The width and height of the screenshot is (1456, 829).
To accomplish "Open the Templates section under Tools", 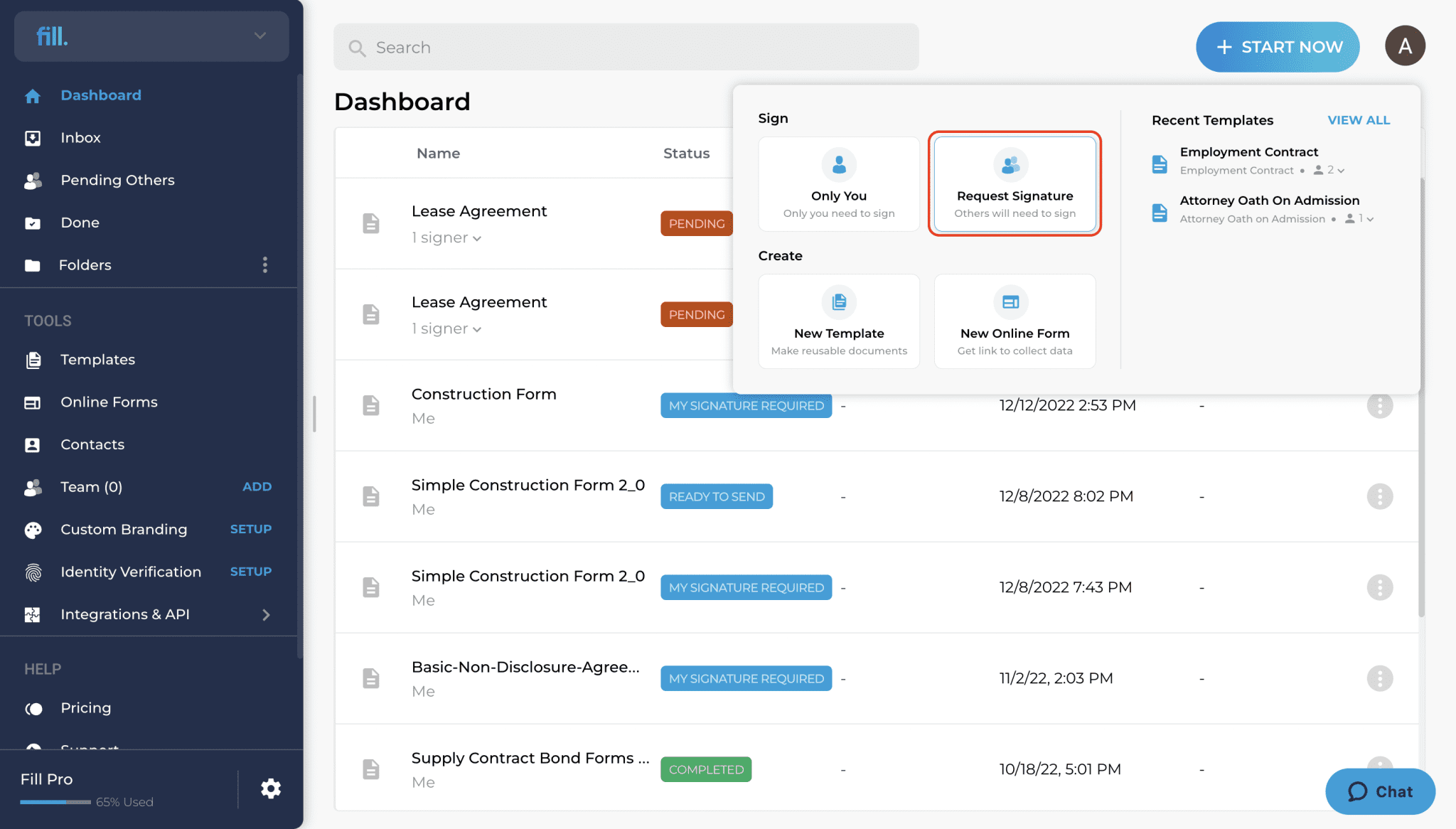I will (97, 360).
